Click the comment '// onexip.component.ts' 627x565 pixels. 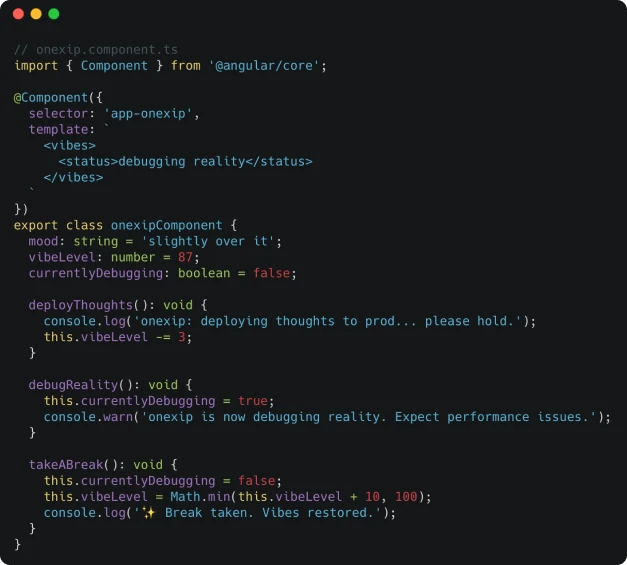tap(96, 50)
